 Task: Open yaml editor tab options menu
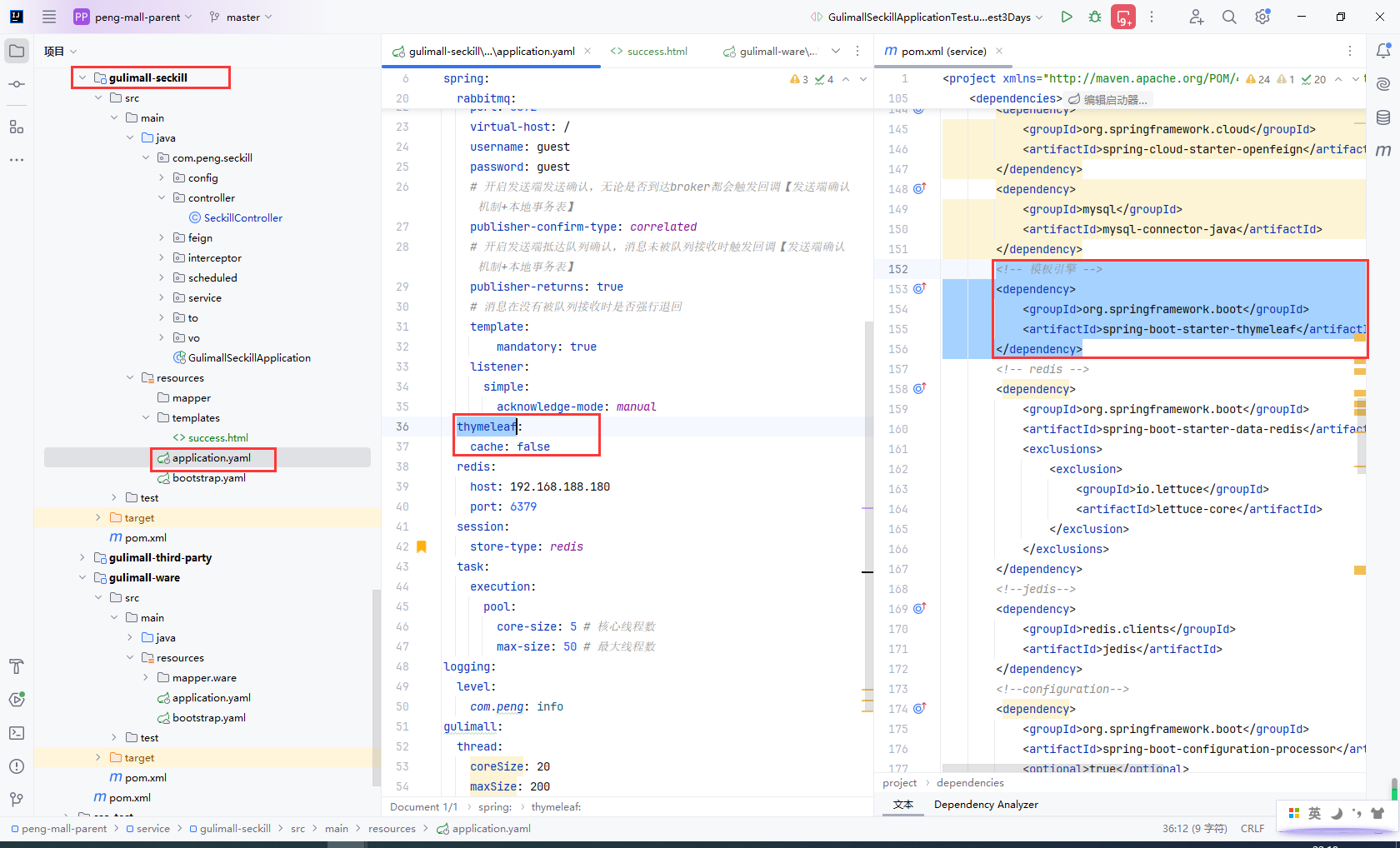[857, 51]
